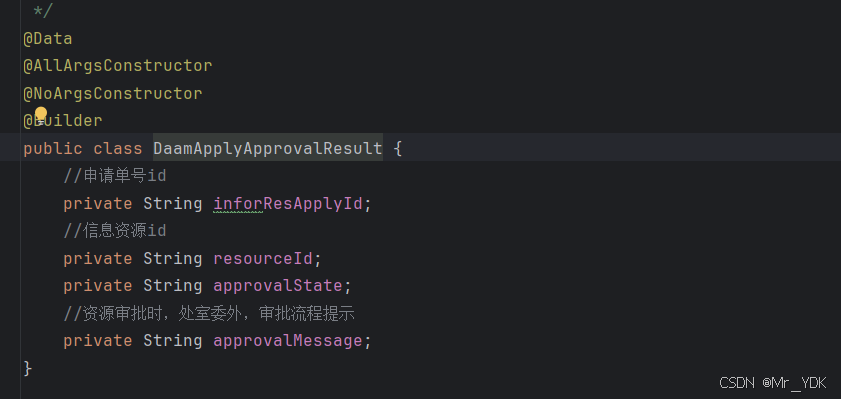Click the closing brace of the class
This screenshot has height=399, width=841.
pos(28,368)
